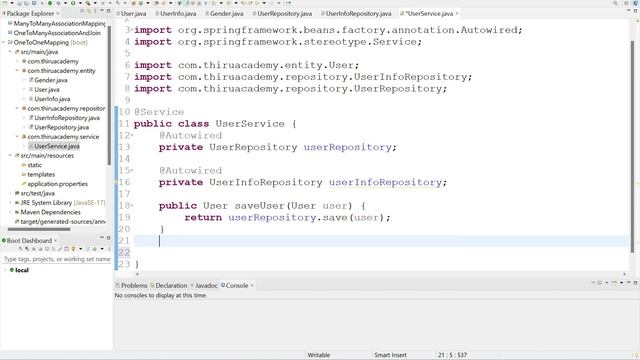640x360 pixels.
Task: Maximize the editor area
Action: pyautogui.click(x=636, y=11)
